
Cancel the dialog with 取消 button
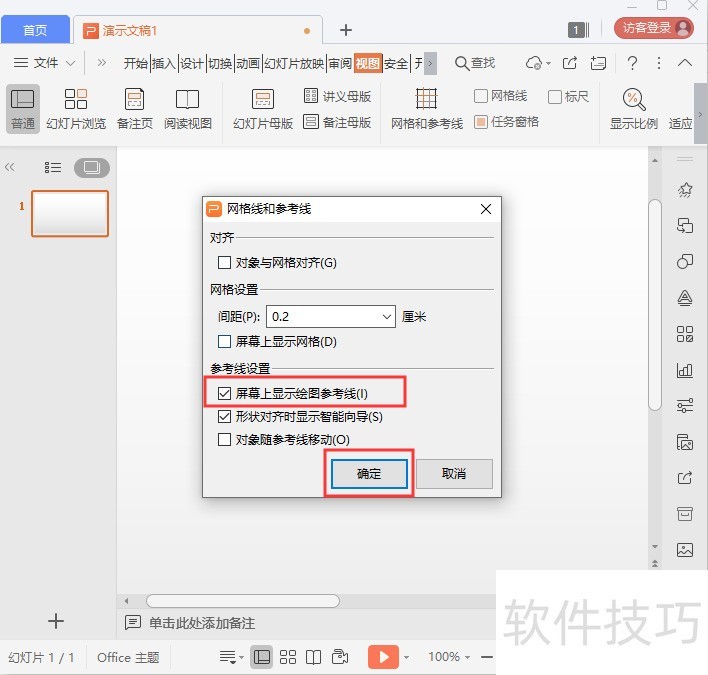coord(454,474)
